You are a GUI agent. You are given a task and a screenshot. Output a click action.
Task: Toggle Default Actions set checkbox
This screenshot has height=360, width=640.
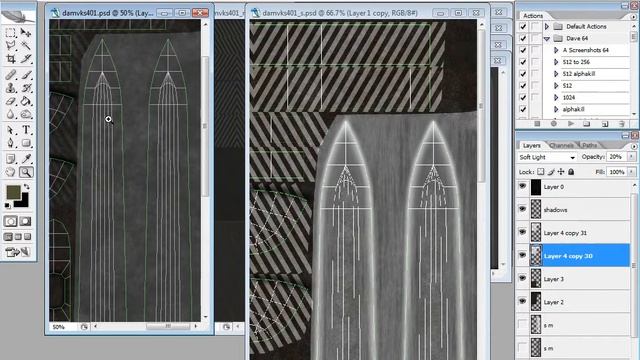[x=523, y=27]
